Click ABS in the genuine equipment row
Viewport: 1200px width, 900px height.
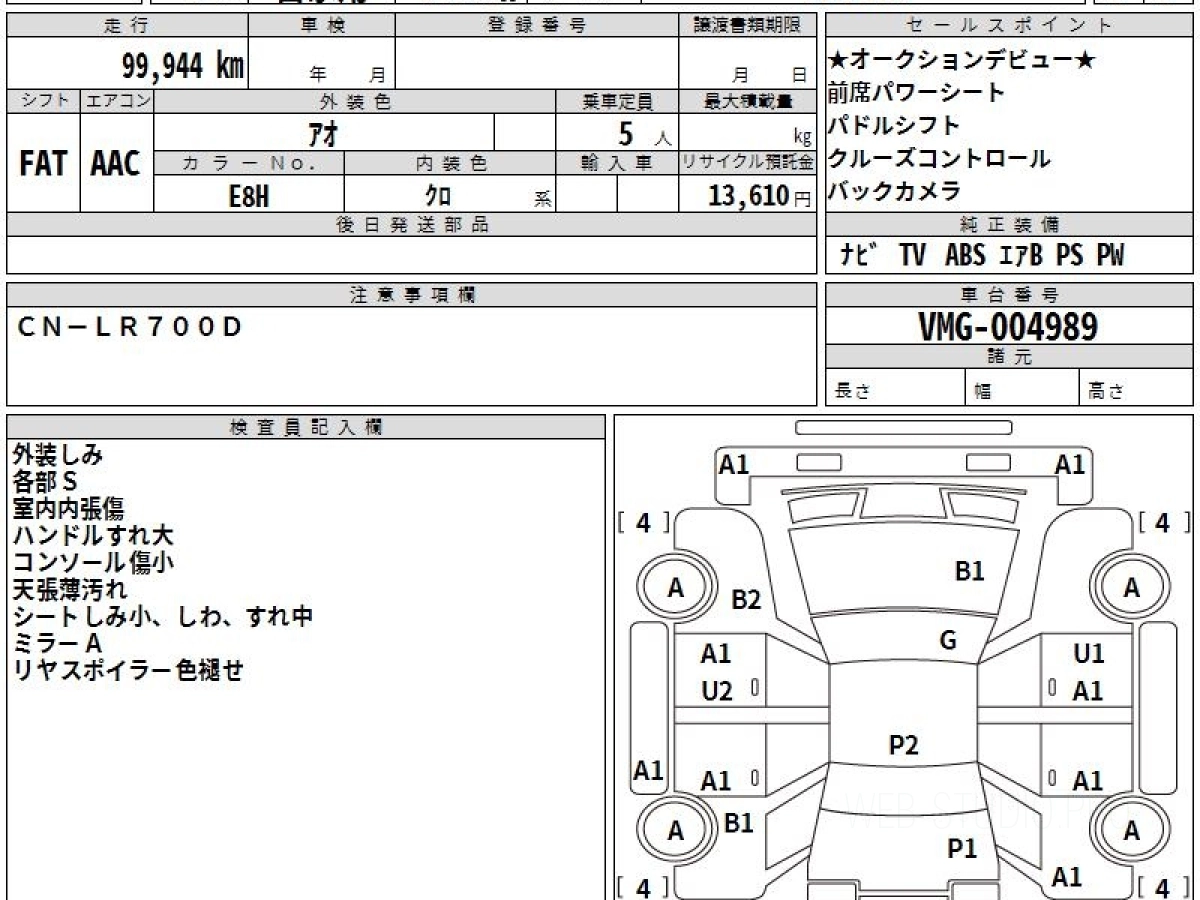click(x=965, y=256)
